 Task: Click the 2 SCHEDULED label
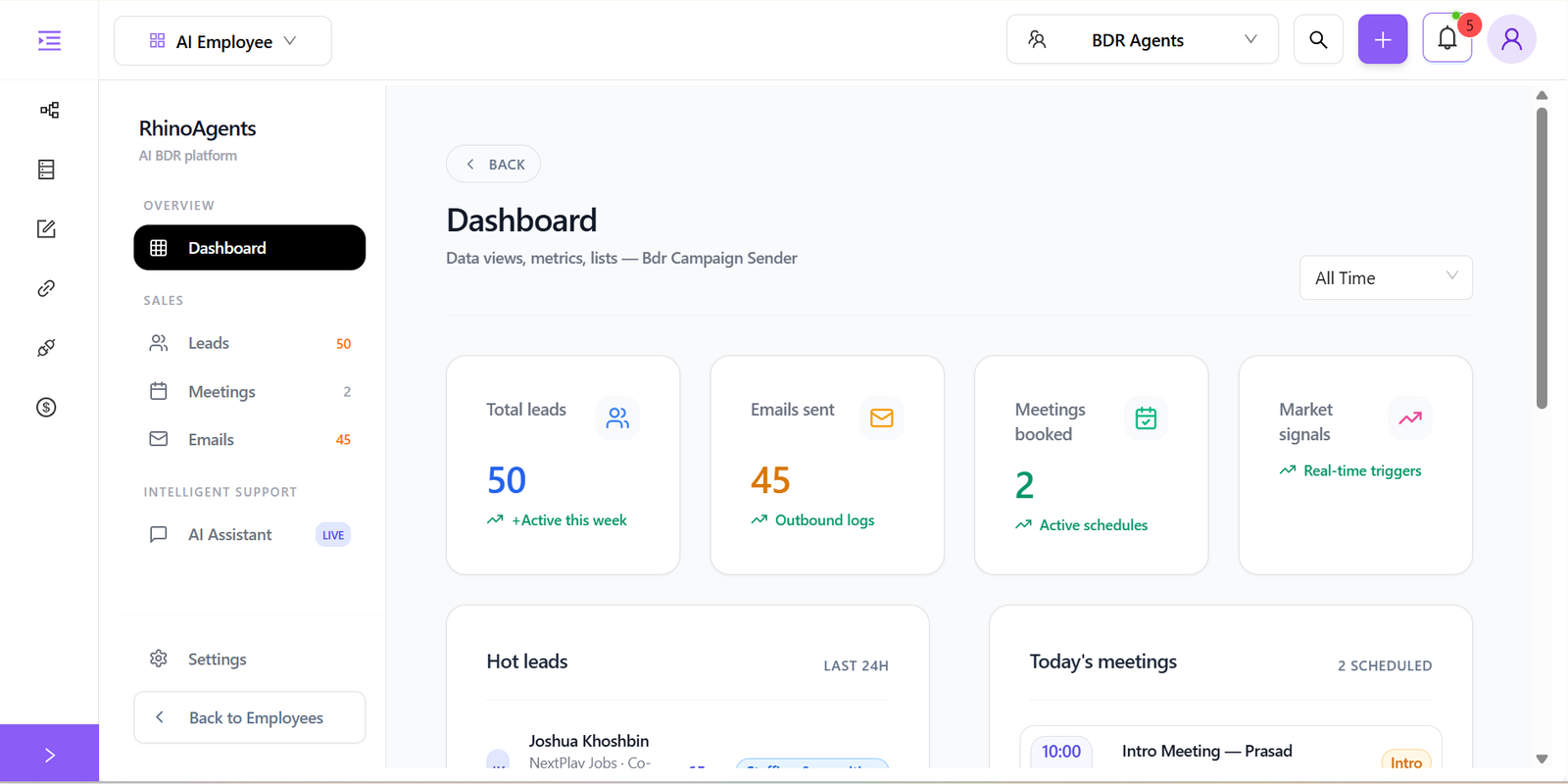coord(1385,665)
